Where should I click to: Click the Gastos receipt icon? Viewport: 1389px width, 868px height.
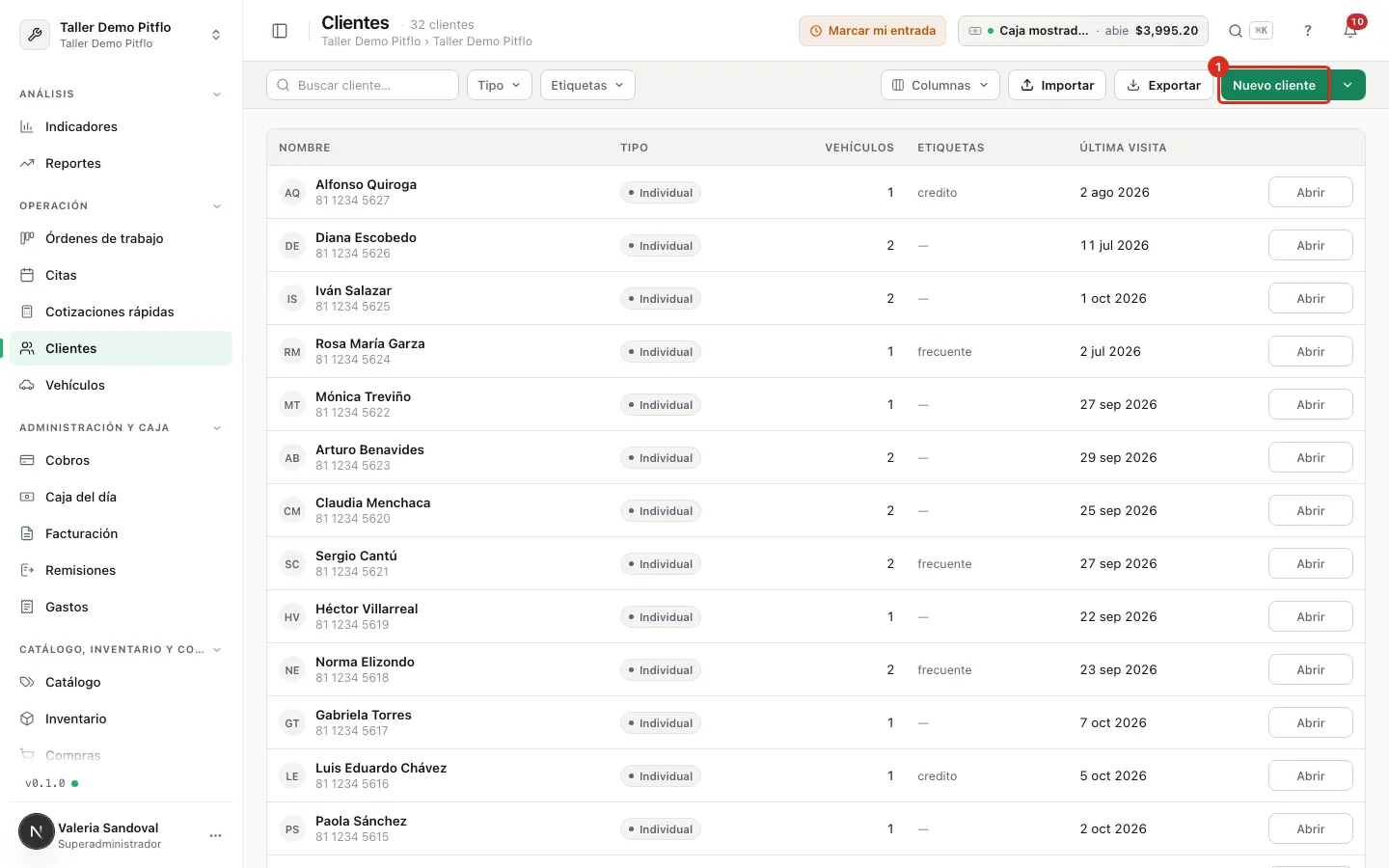tap(27, 607)
